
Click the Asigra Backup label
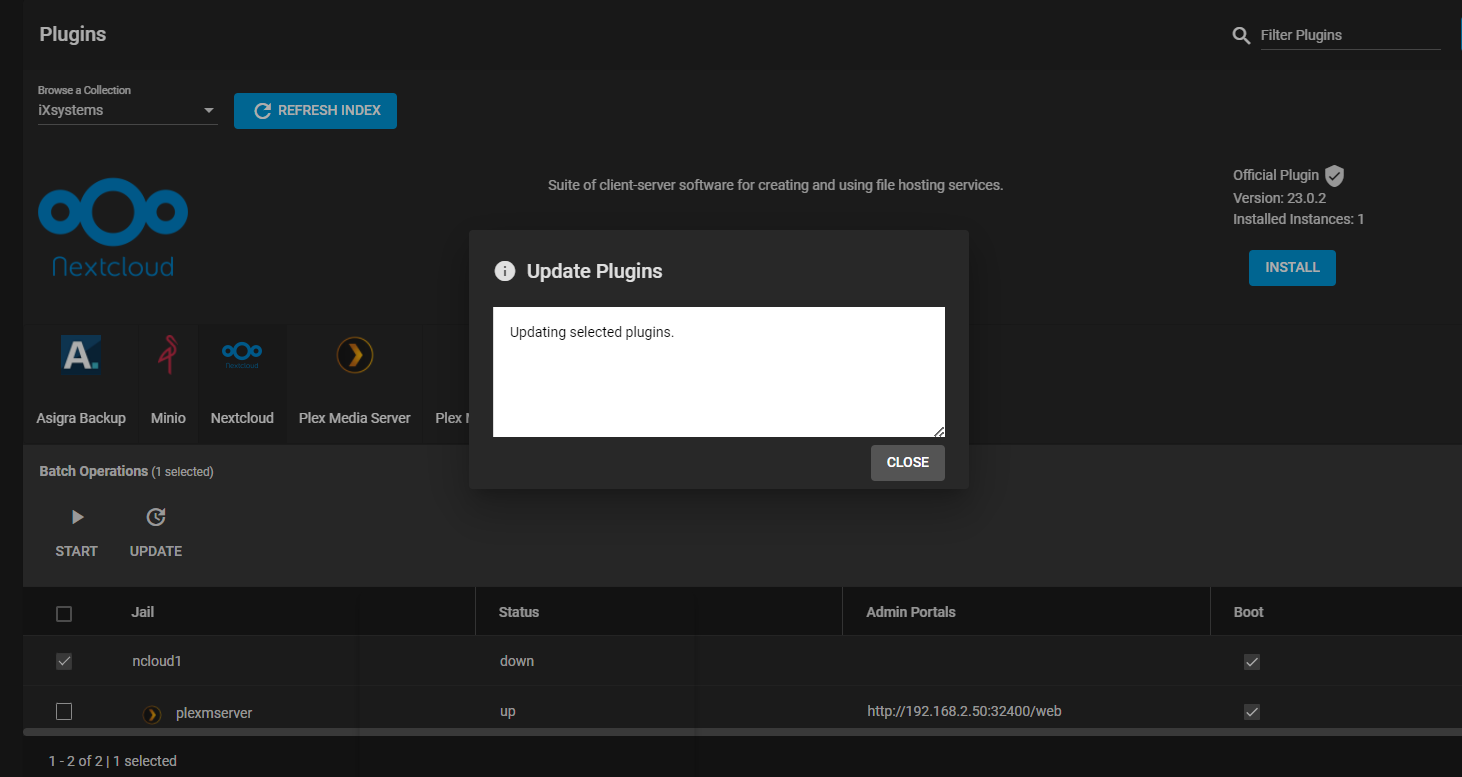click(x=81, y=418)
